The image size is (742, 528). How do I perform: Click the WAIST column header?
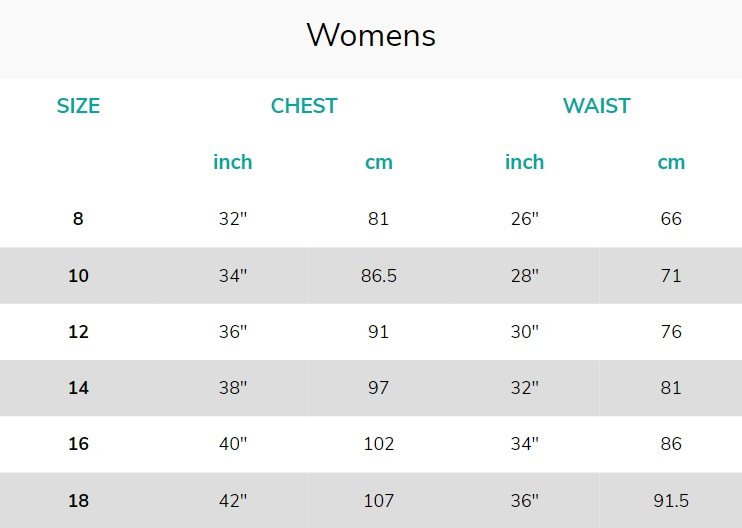(x=596, y=106)
